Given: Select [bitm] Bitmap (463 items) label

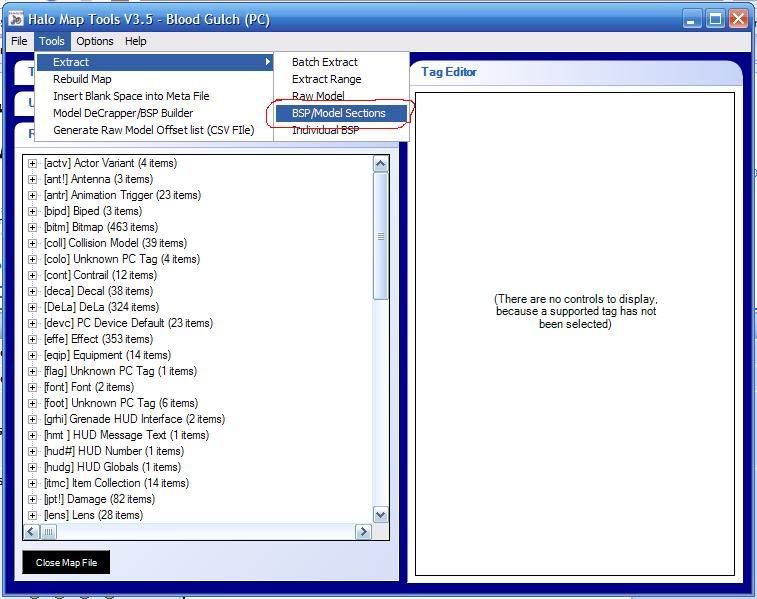Looking at the screenshot, I should tap(101, 227).
